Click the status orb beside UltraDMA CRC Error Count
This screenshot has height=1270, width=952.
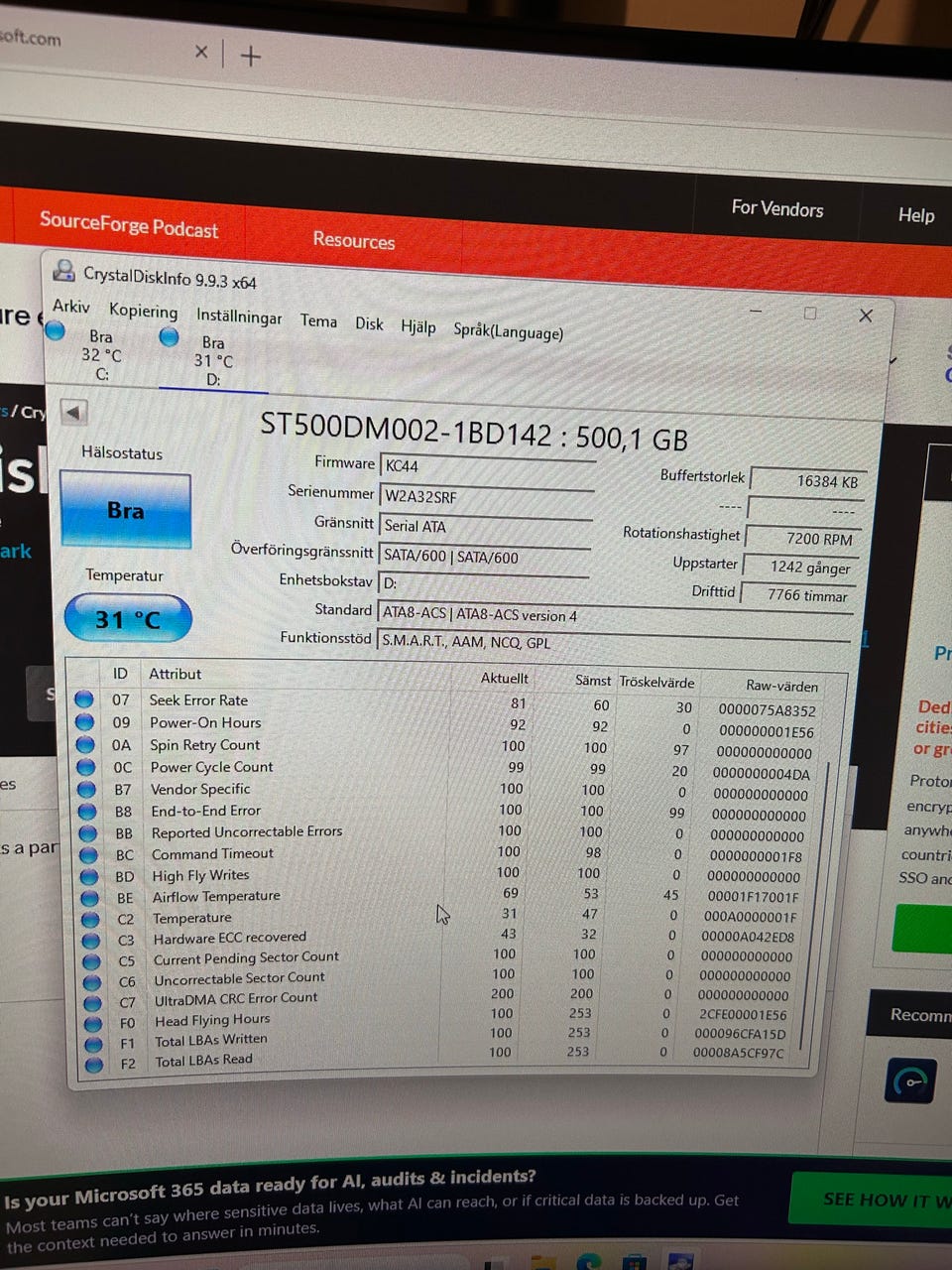point(93,1003)
